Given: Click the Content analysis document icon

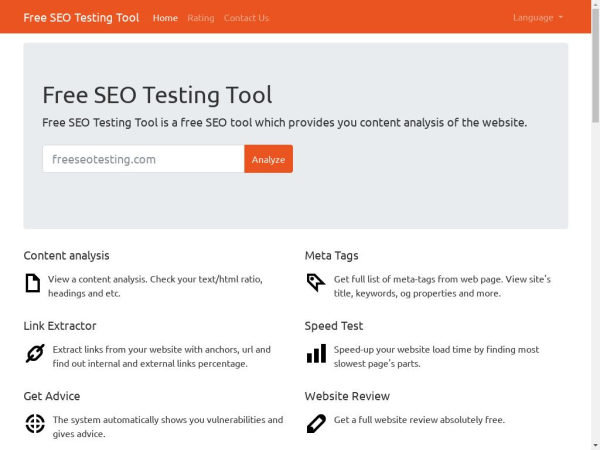Looking at the screenshot, I should 33,283.
